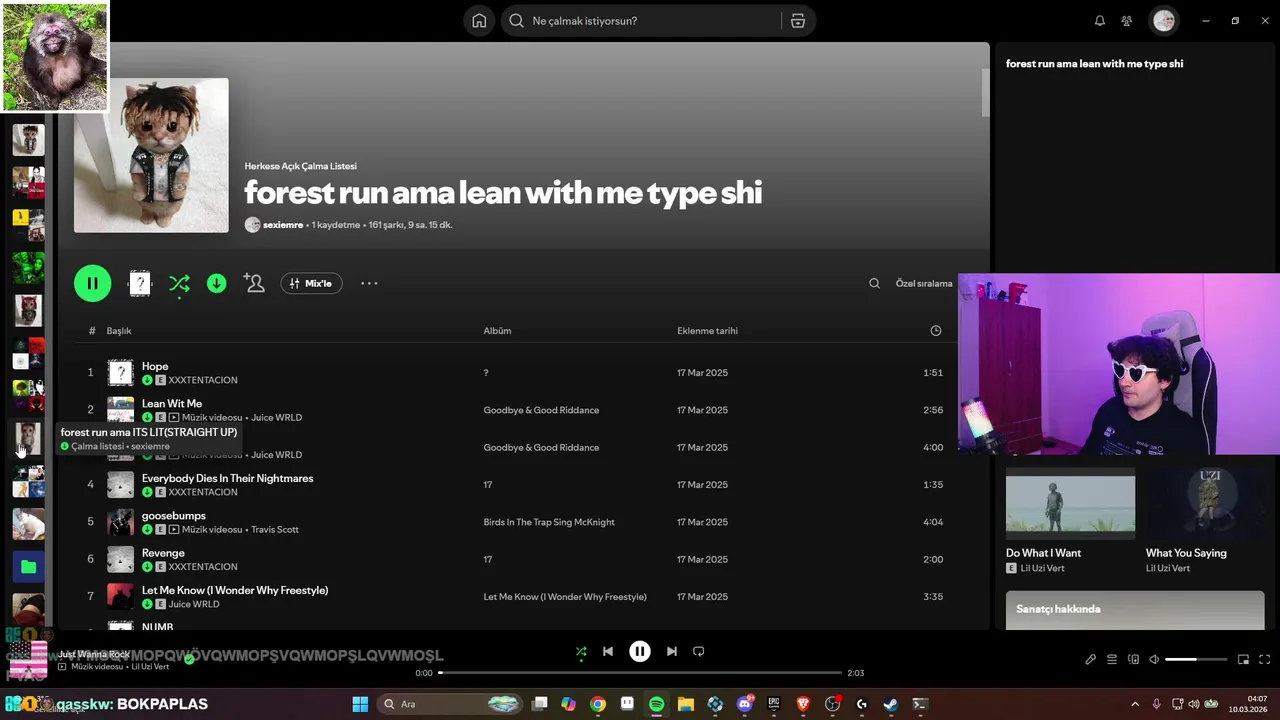1280x720 pixels.
Task: Select the Revenge track row title
Action: (x=163, y=553)
